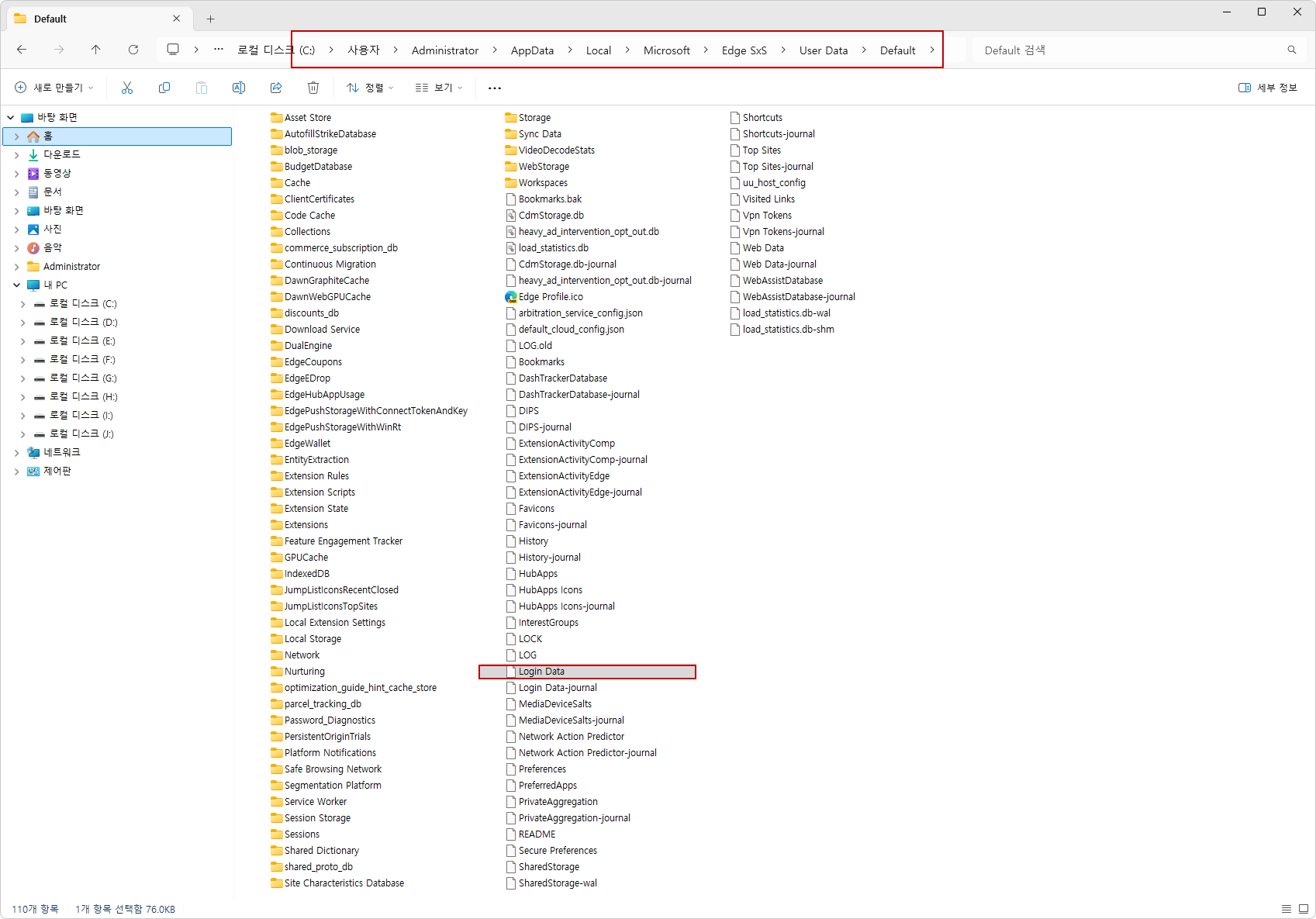Select the History file
This screenshot has width=1316, height=919.
[527, 541]
